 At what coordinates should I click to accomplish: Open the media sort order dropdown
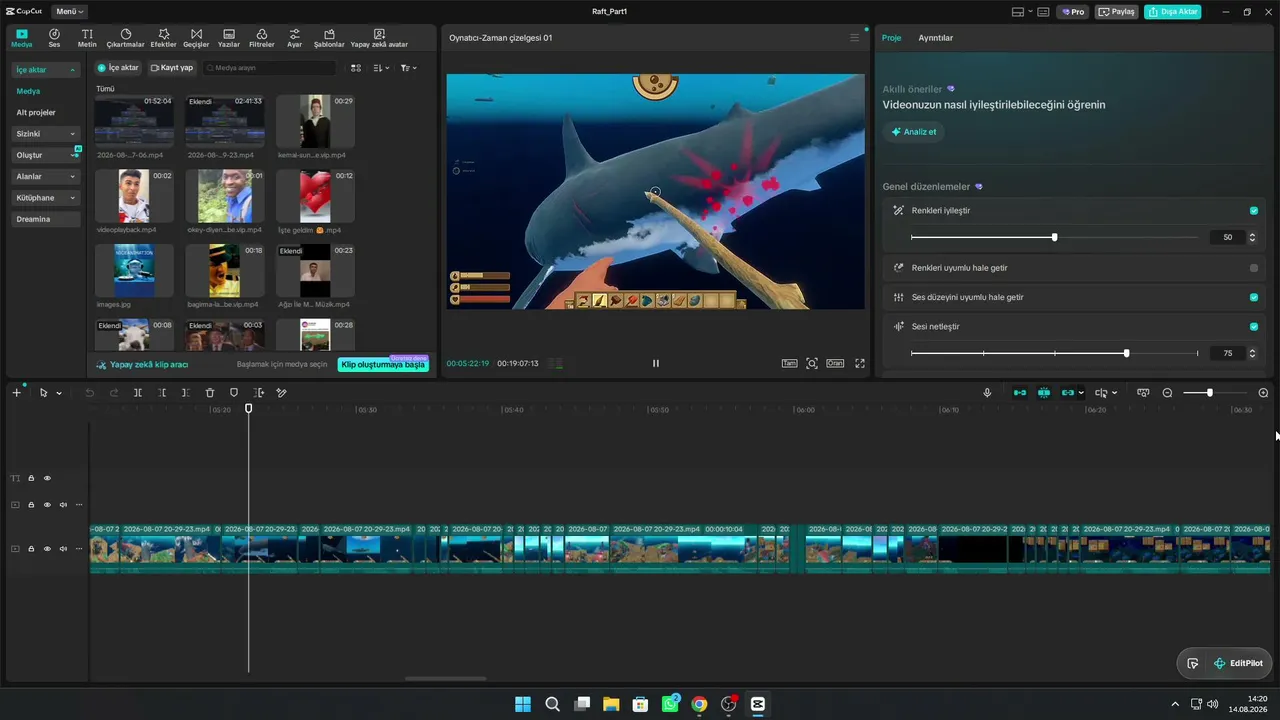[381, 68]
